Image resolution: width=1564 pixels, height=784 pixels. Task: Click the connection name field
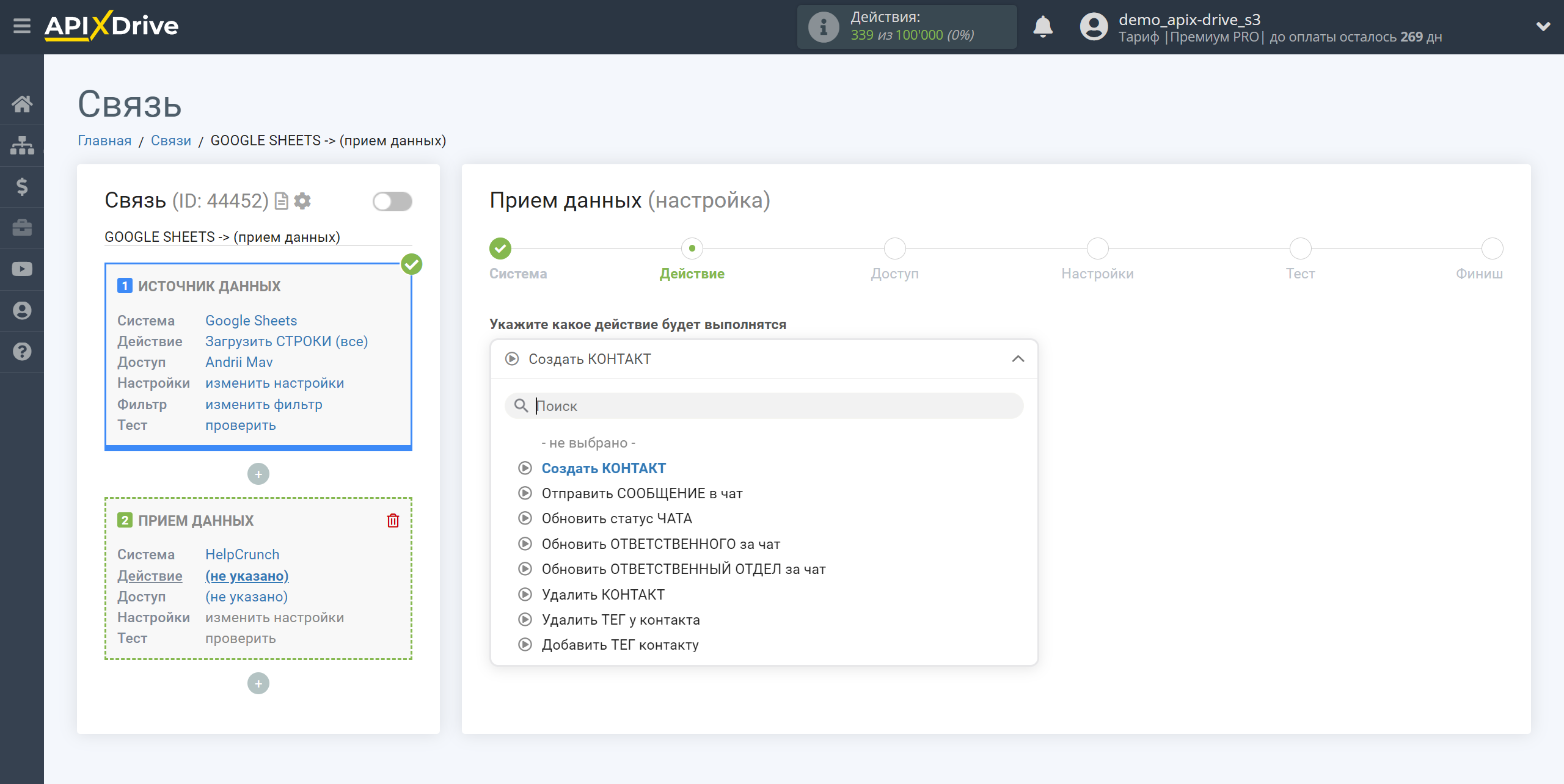click(x=258, y=237)
